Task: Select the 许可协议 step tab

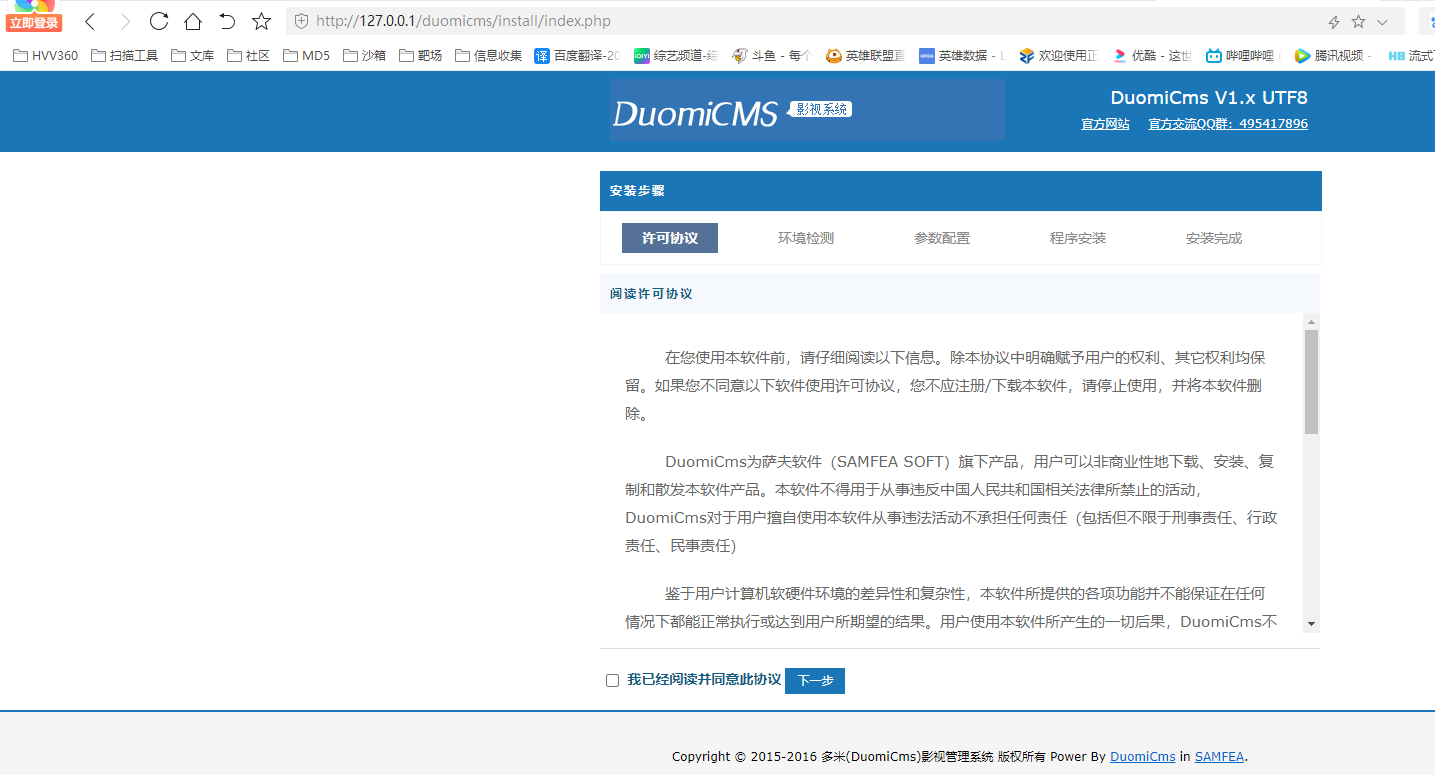Action: 670,238
